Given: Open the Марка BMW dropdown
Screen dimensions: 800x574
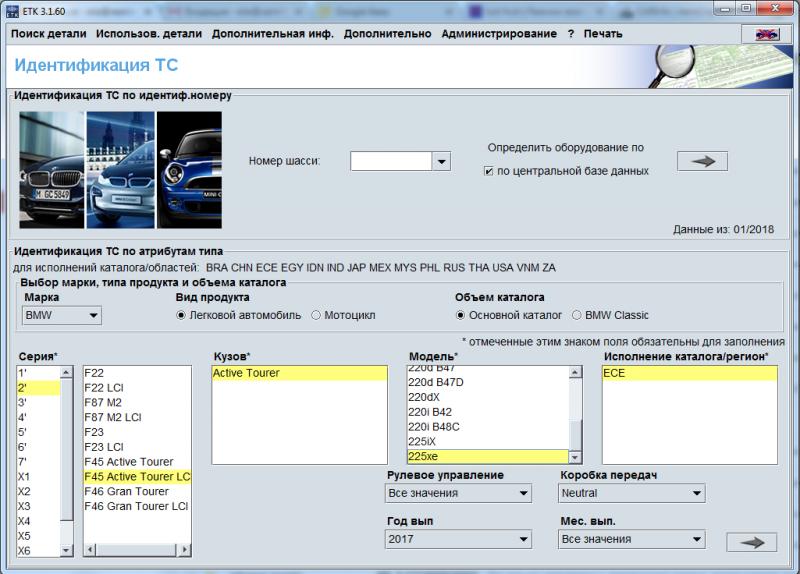Looking at the screenshot, I should pyautogui.click(x=62, y=315).
